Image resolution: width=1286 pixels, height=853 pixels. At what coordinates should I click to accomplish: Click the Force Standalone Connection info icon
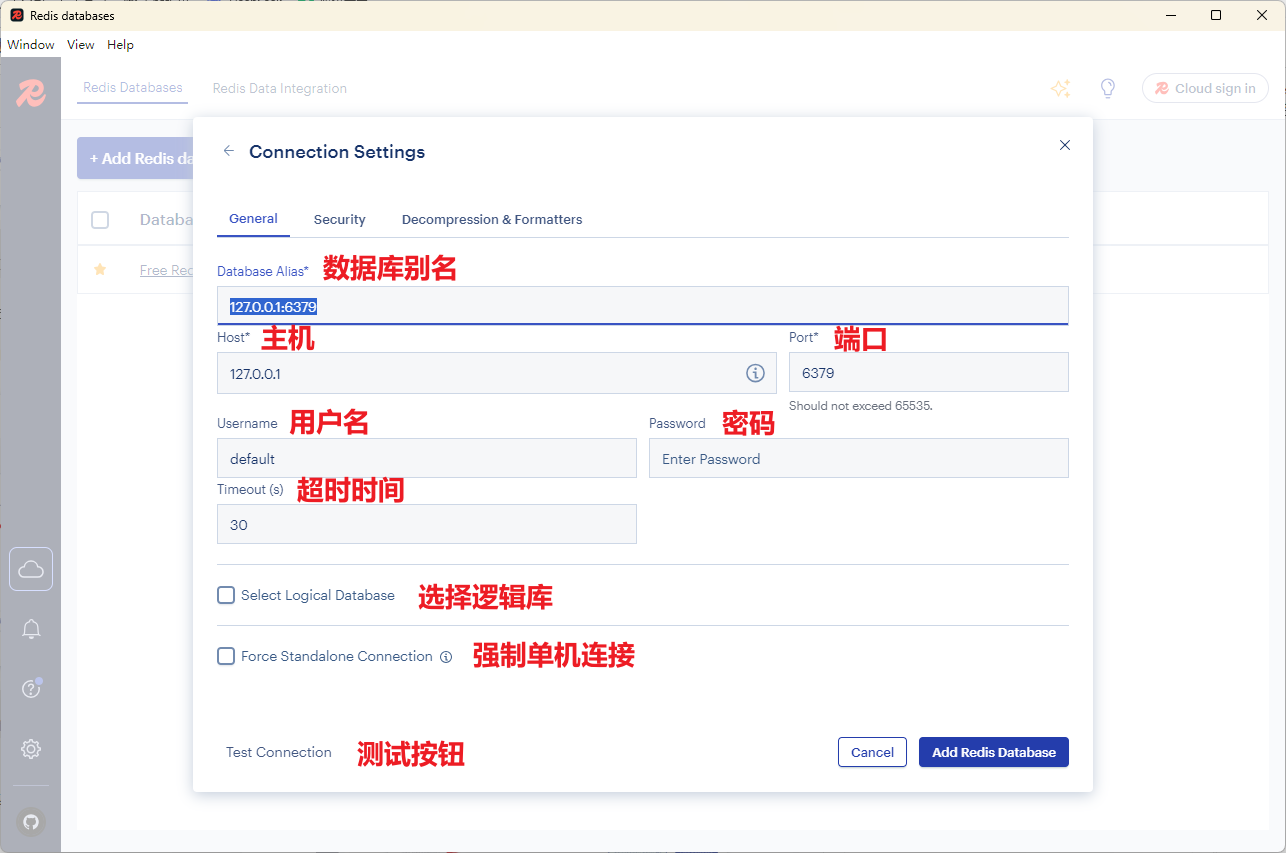click(x=446, y=657)
